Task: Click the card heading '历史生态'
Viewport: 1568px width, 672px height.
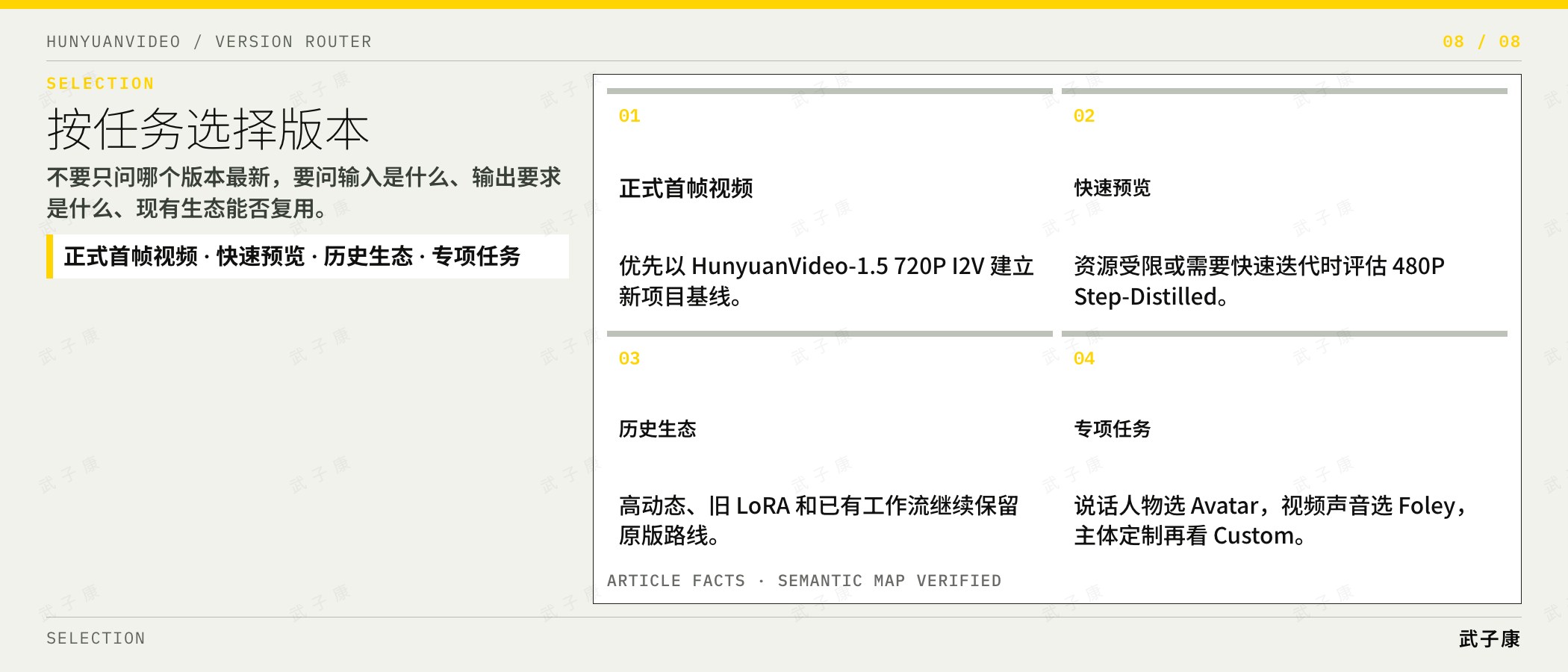Action: pyautogui.click(x=658, y=429)
